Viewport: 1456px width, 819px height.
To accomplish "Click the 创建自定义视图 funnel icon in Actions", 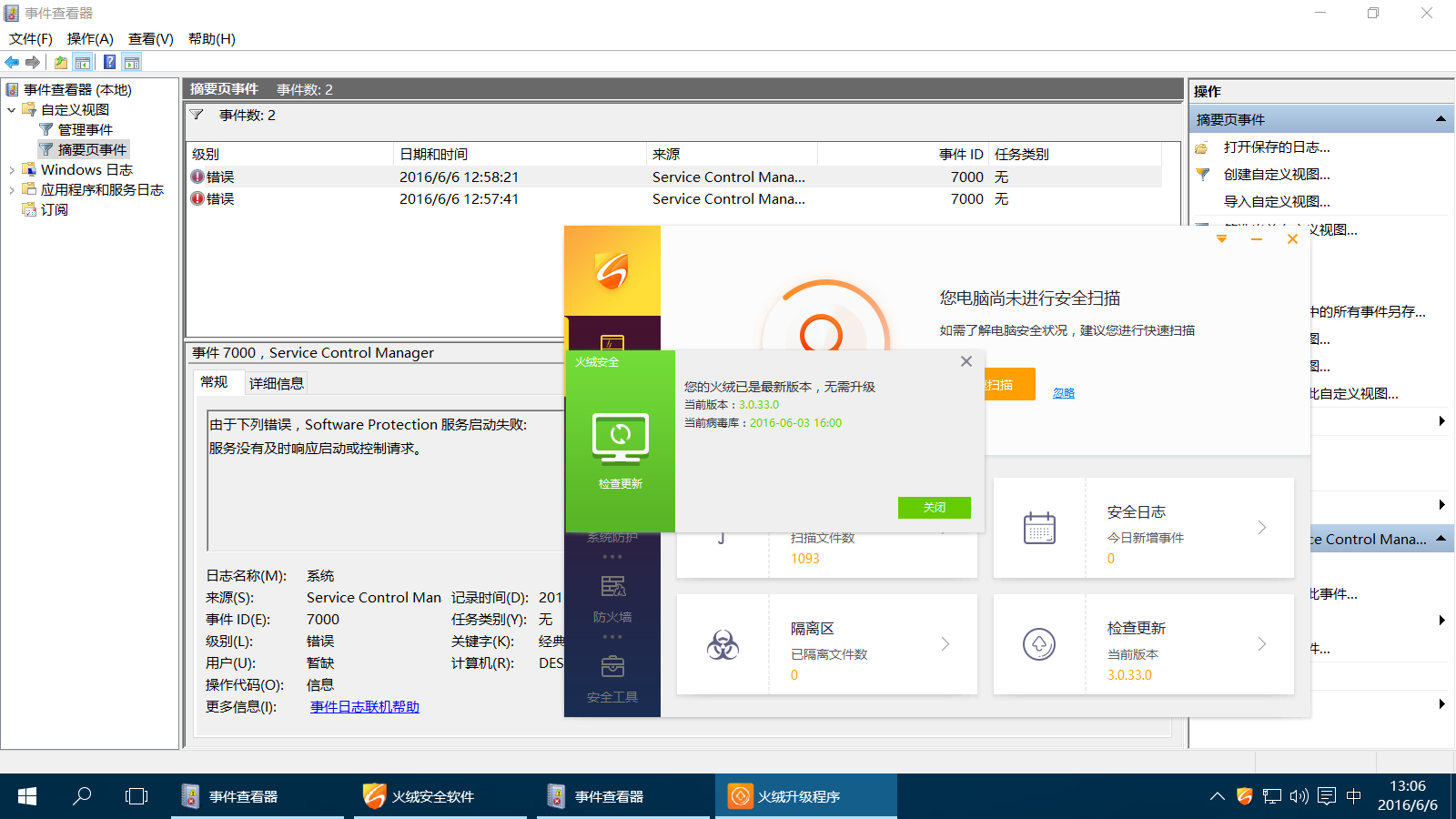I will 1202,175.
